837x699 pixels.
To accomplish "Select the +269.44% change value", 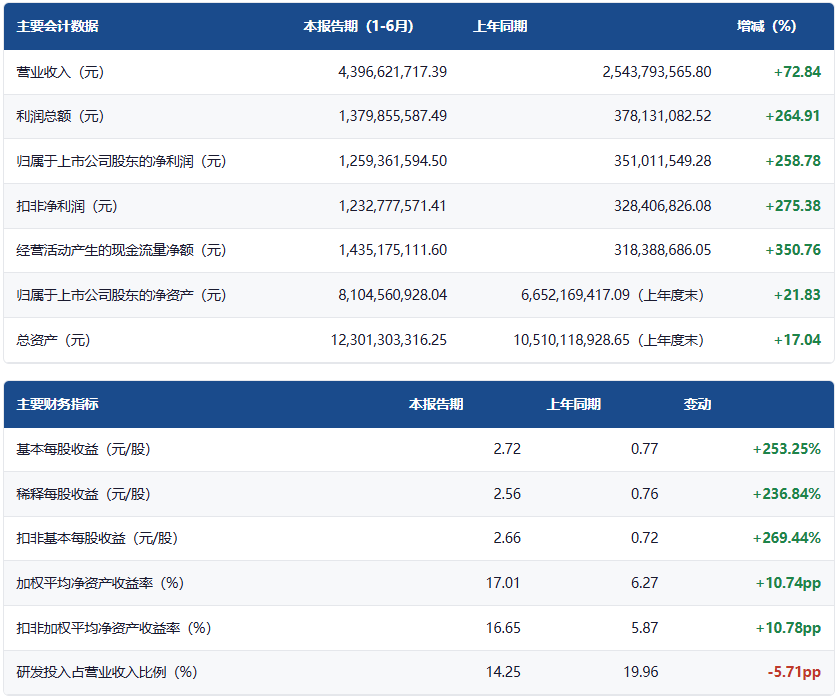I will coord(786,538).
